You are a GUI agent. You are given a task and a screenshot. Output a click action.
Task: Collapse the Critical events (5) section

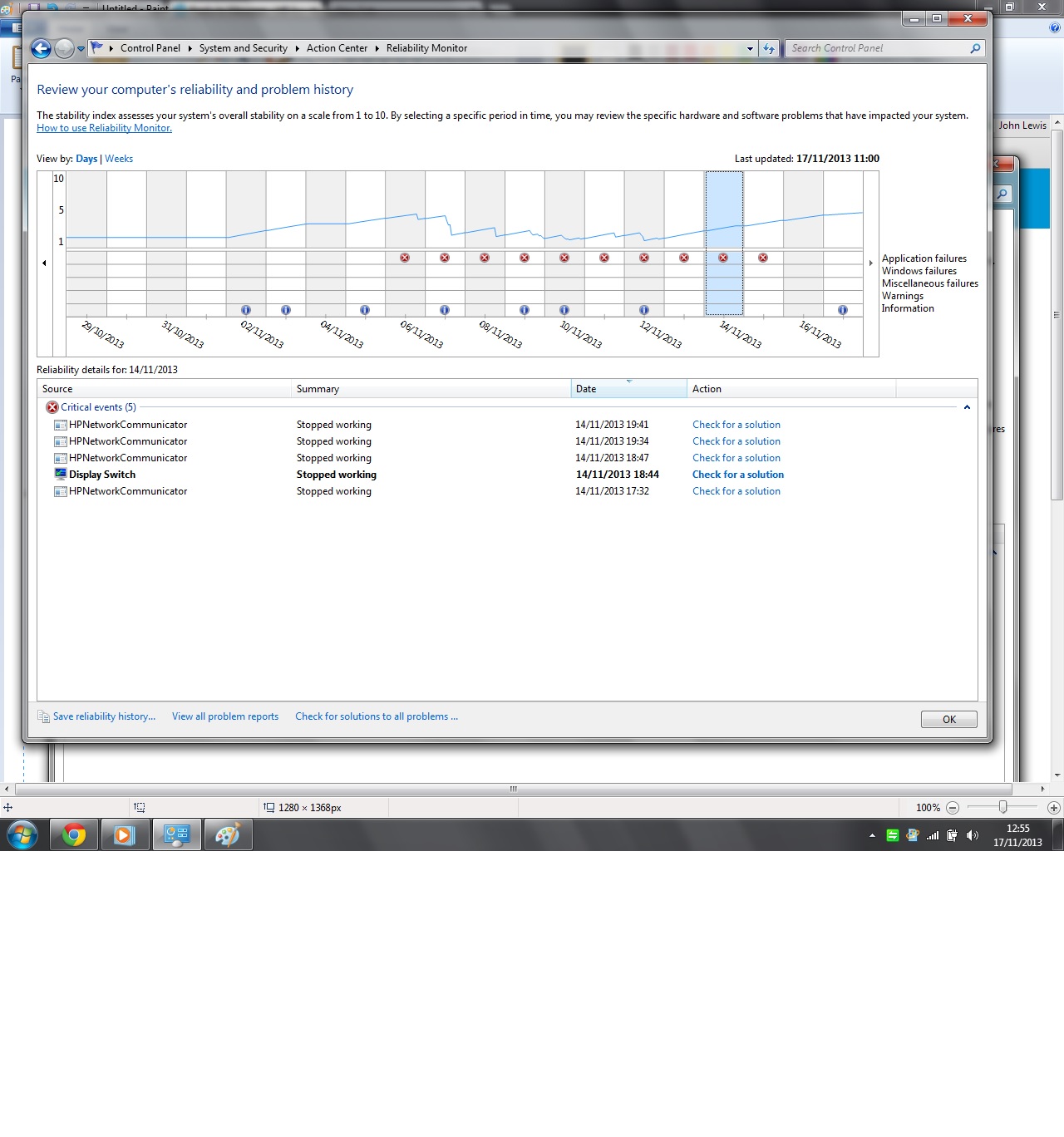coord(967,407)
